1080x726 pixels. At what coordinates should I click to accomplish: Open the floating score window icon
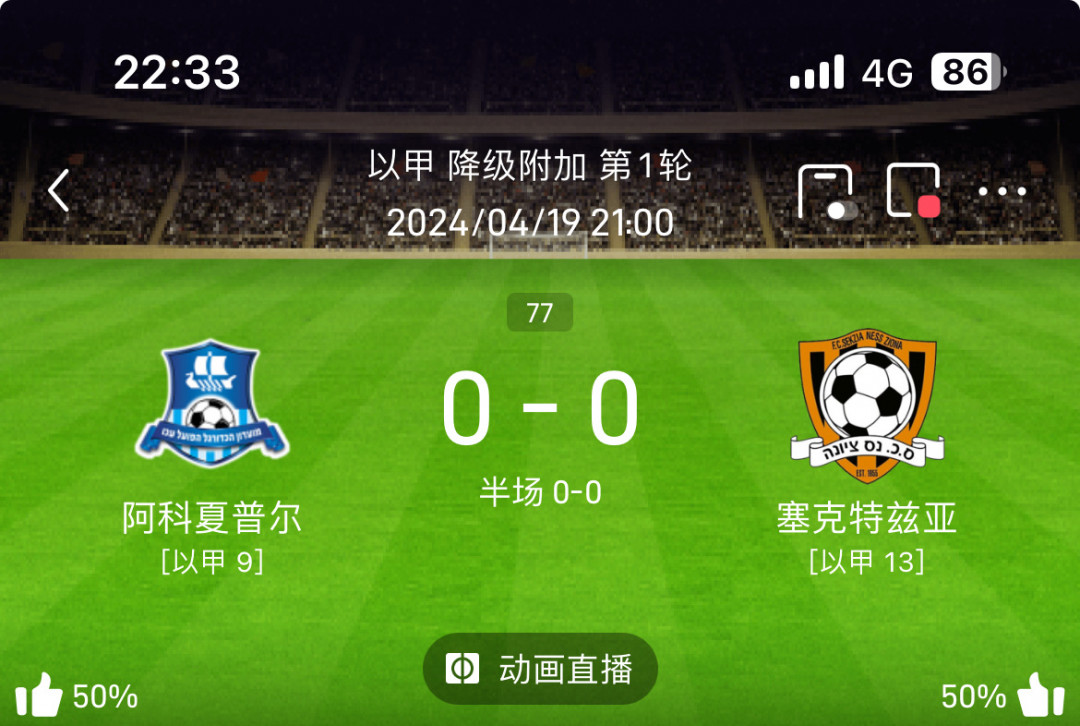click(x=827, y=191)
